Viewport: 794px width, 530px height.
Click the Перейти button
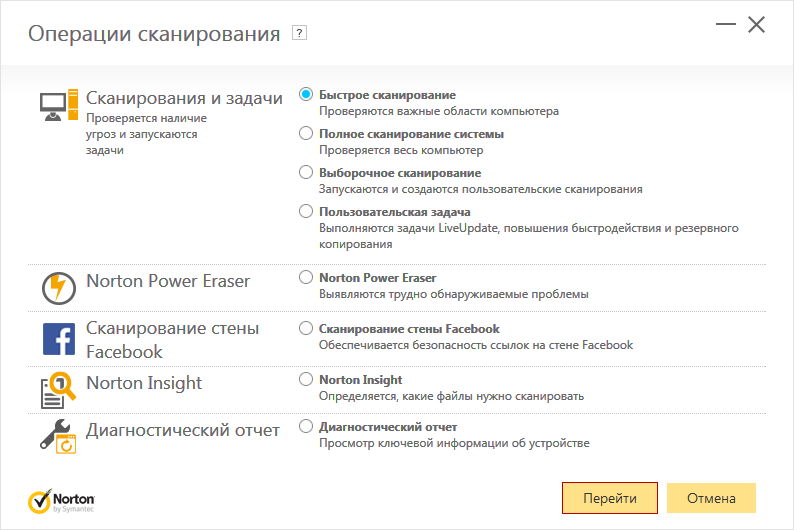(610, 498)
